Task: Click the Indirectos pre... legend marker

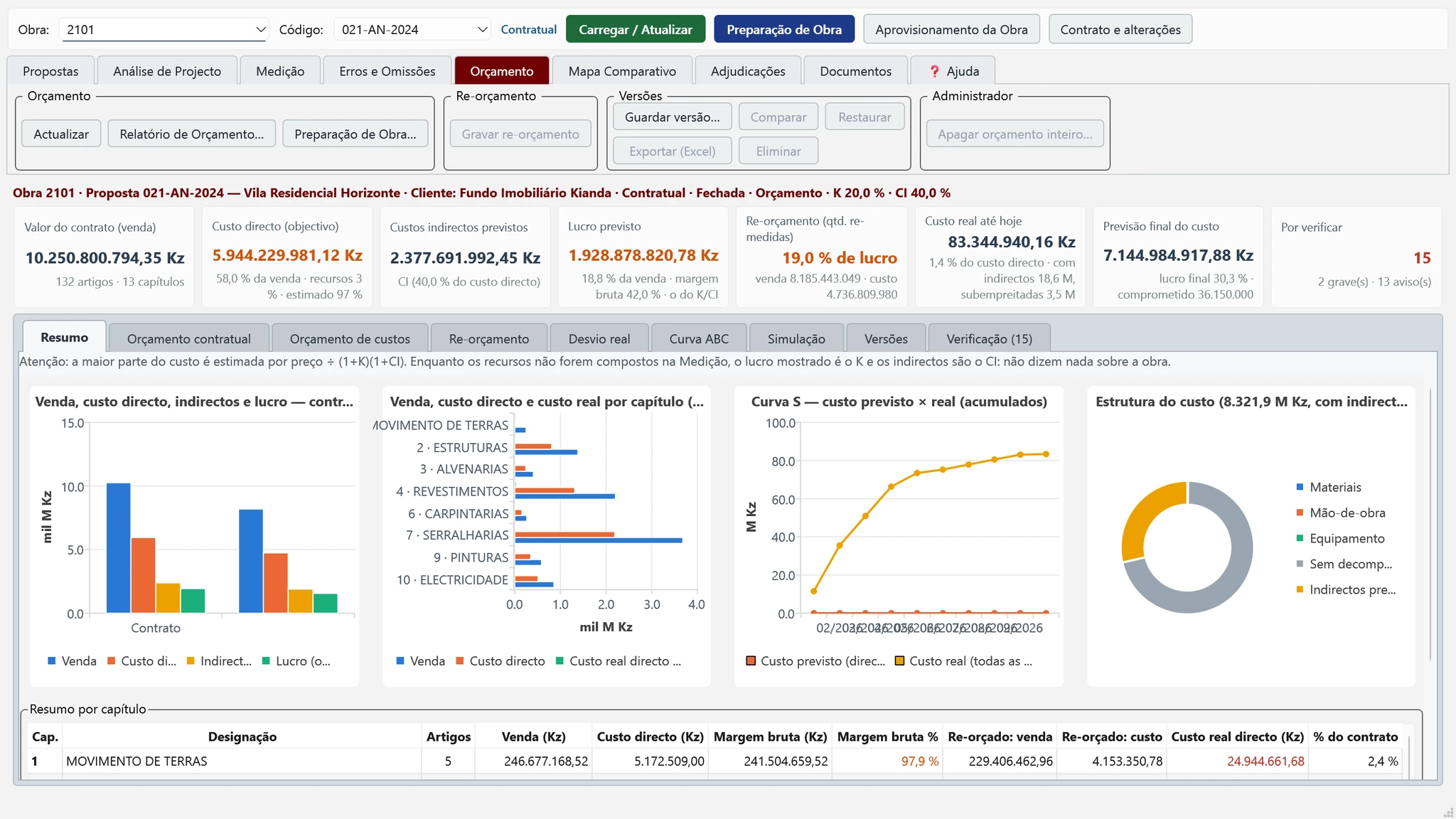Action: (1300, 589)
